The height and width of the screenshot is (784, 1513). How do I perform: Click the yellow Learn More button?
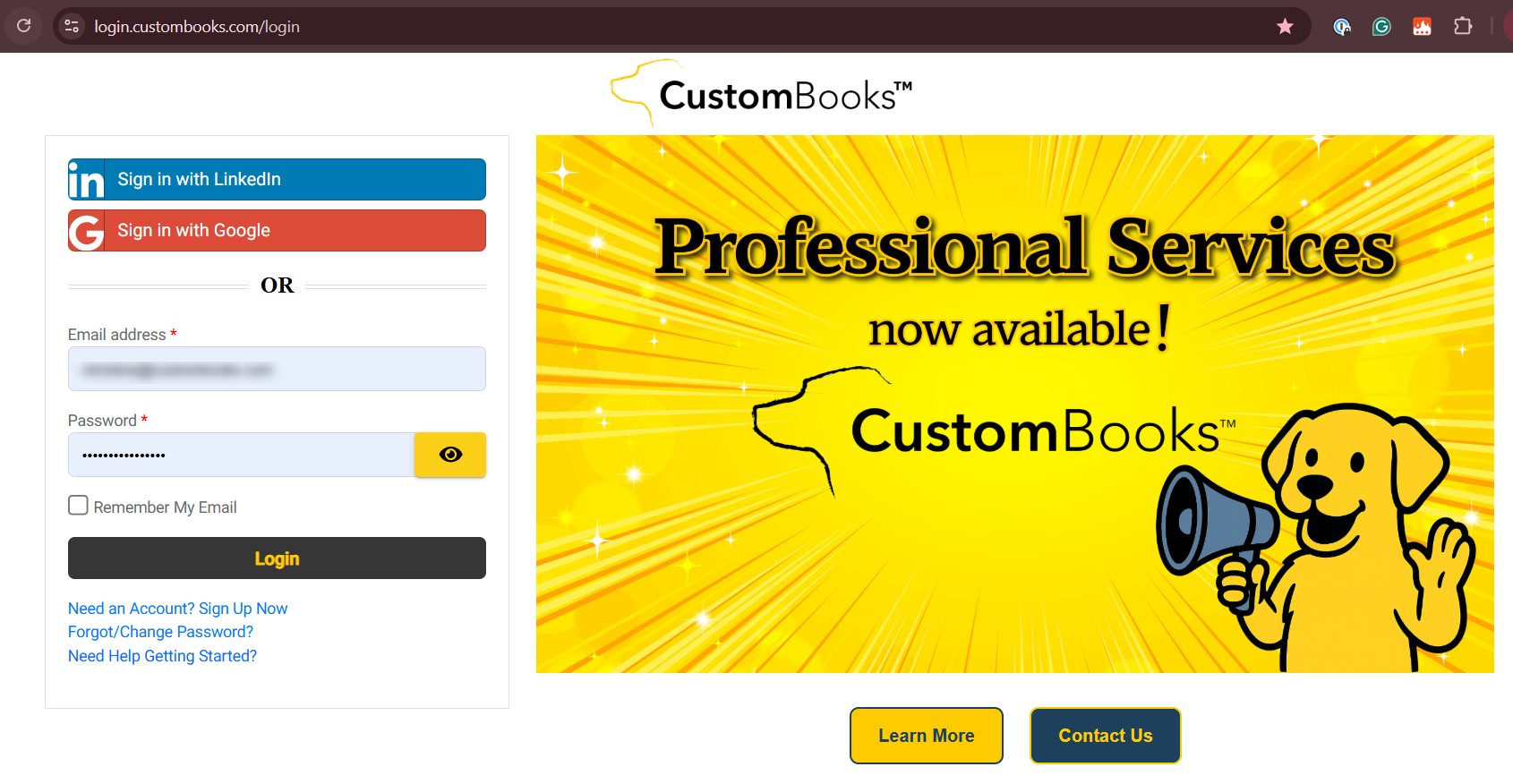pyautogui.click(x=926, y=736)
